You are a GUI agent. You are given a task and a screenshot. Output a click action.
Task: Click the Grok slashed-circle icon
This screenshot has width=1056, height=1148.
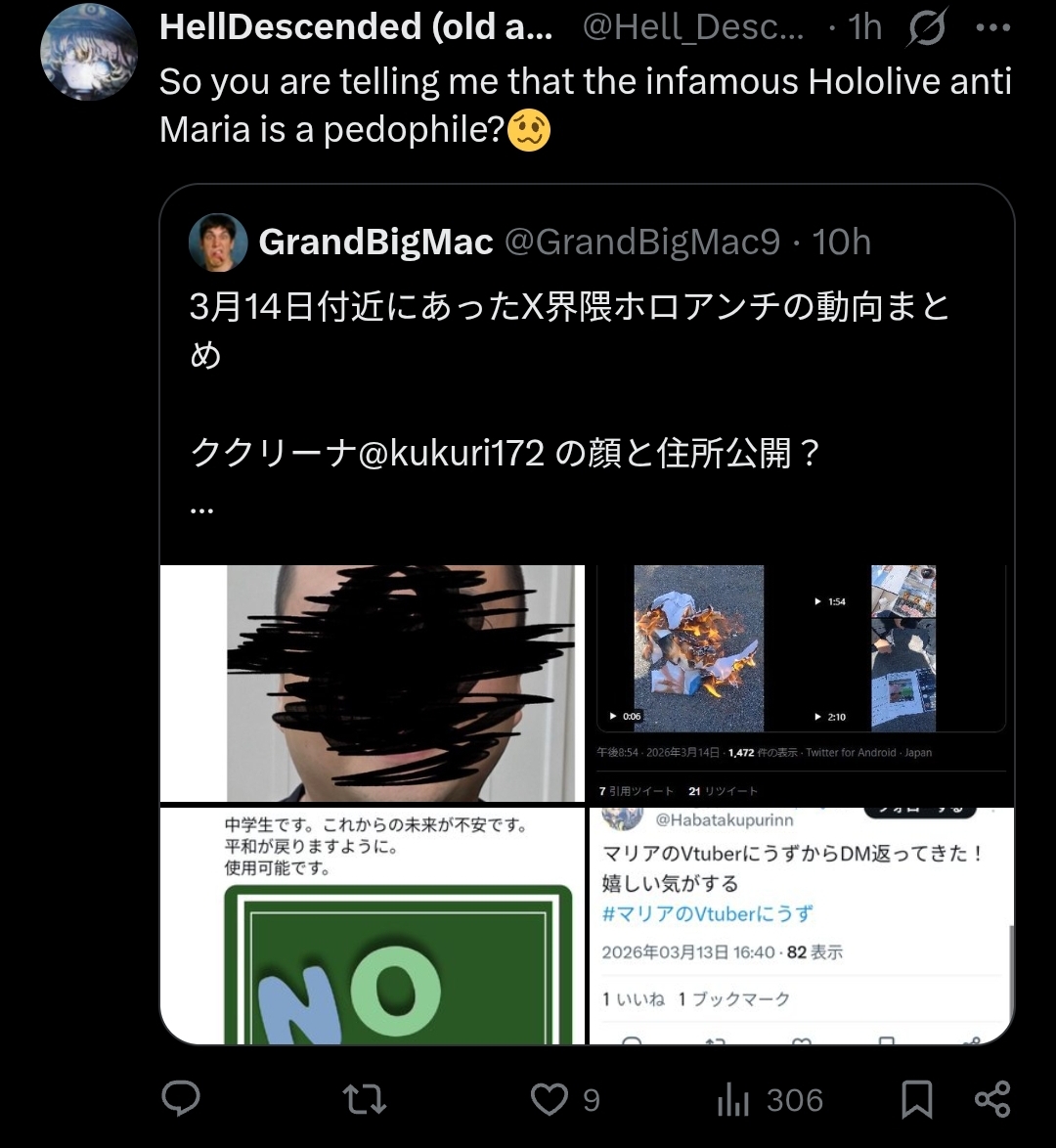tap(927, 27)
